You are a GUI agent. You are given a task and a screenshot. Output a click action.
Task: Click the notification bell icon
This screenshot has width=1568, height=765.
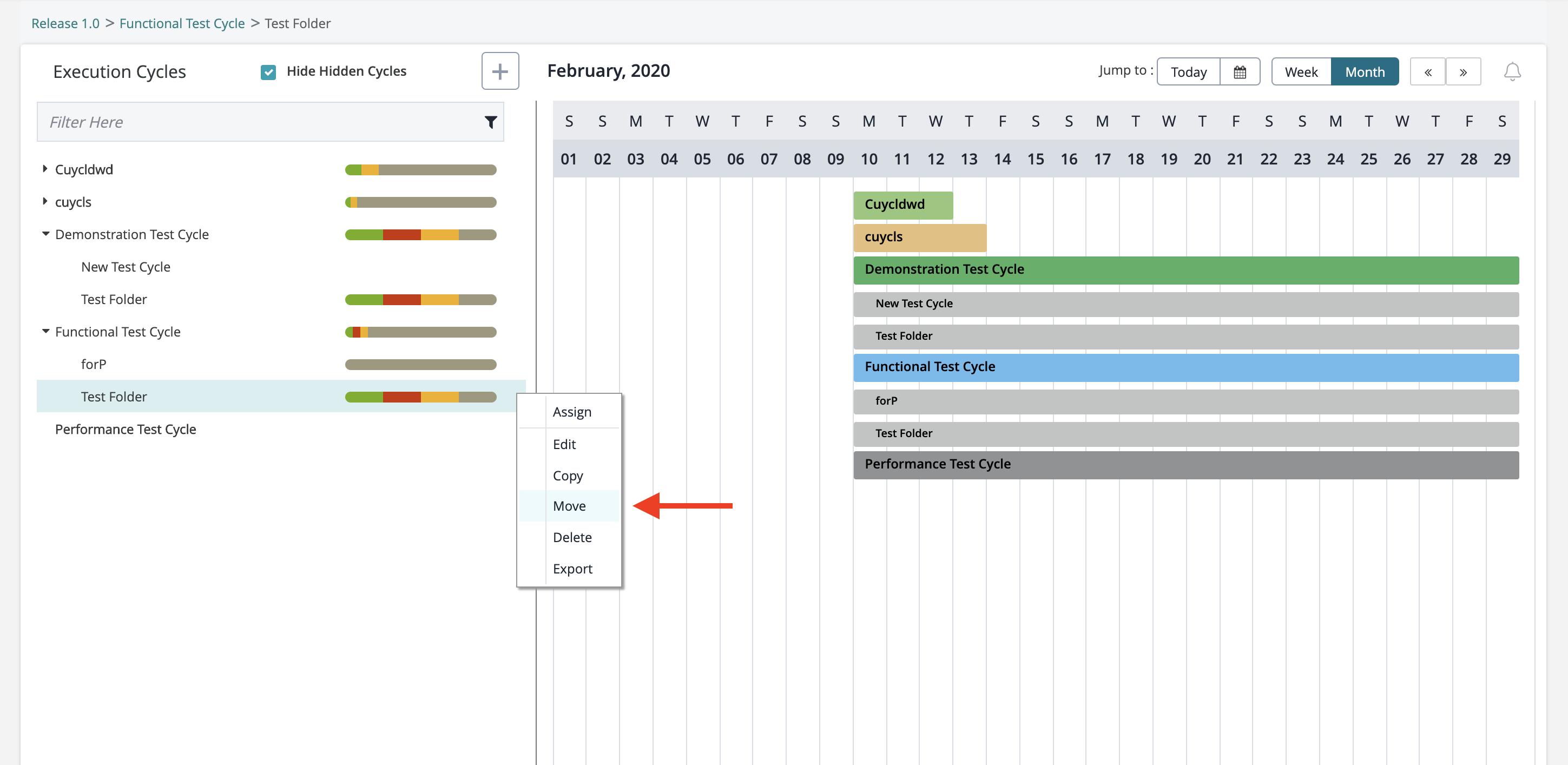[1512, 72]
